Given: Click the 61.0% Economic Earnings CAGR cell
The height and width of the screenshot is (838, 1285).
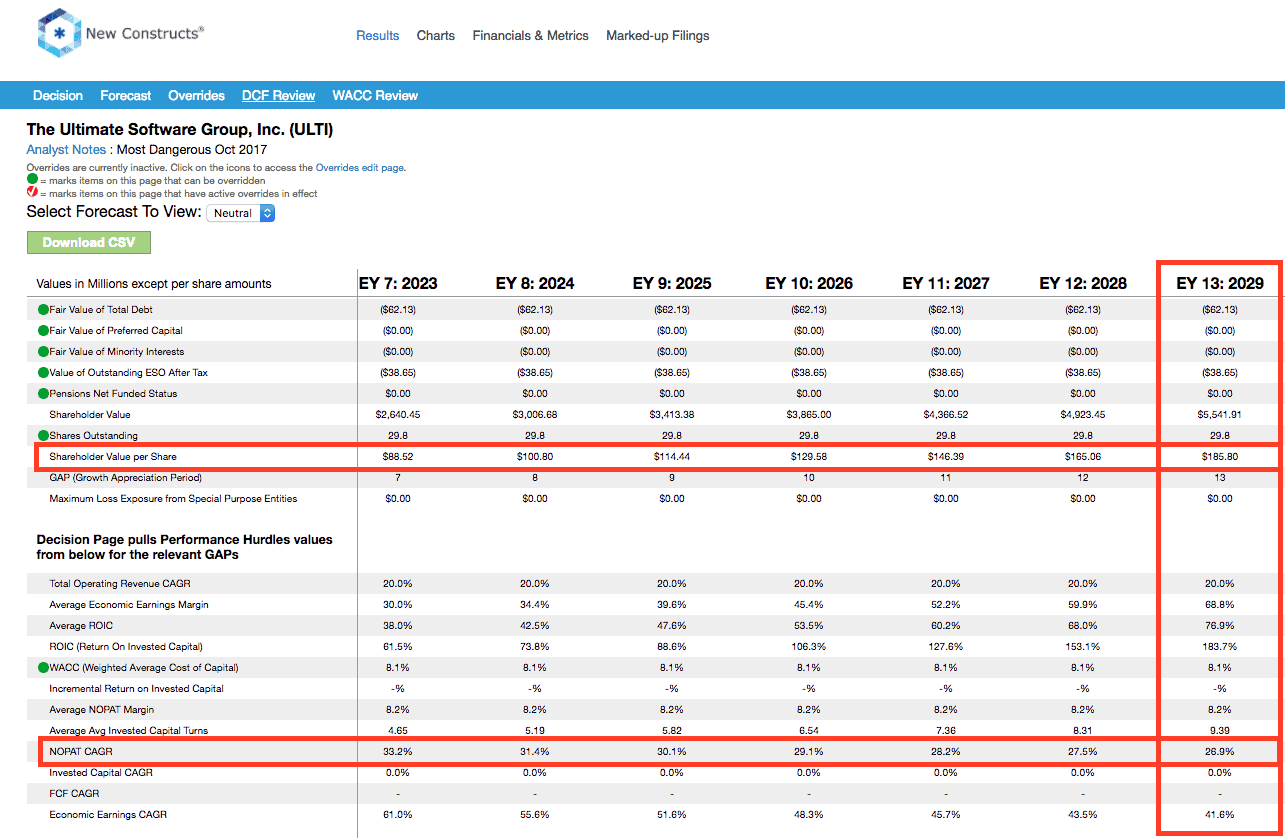Looking at the screenshot, I should pyautogui.click(x=398, y=814).
